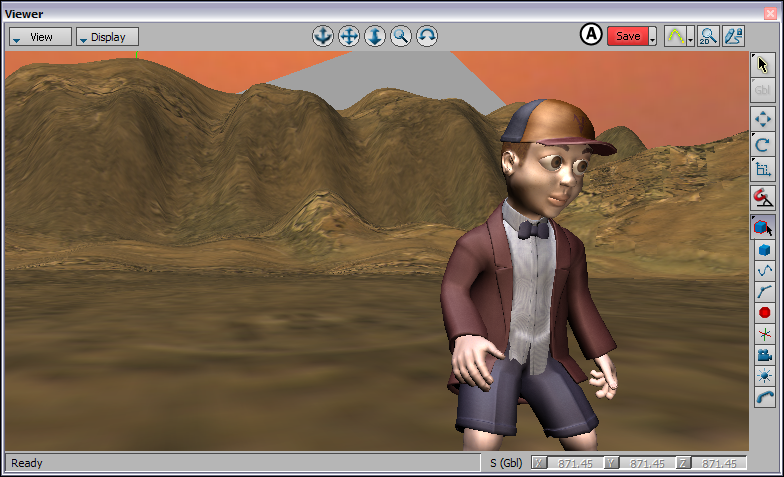The width and height of the screenshot is (784, 477).
Task: Select the Travelling pan navigation icon
Action: [x=348, y=36]
